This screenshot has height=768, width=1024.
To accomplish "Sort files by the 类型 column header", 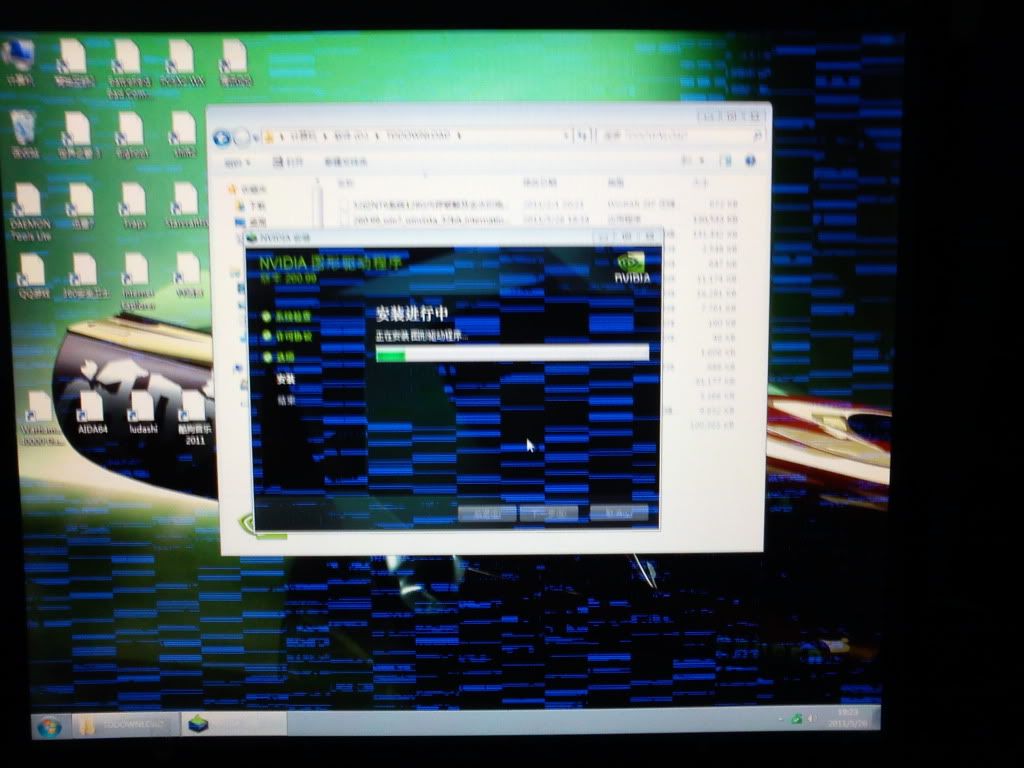I will click(x=616, y=182).
